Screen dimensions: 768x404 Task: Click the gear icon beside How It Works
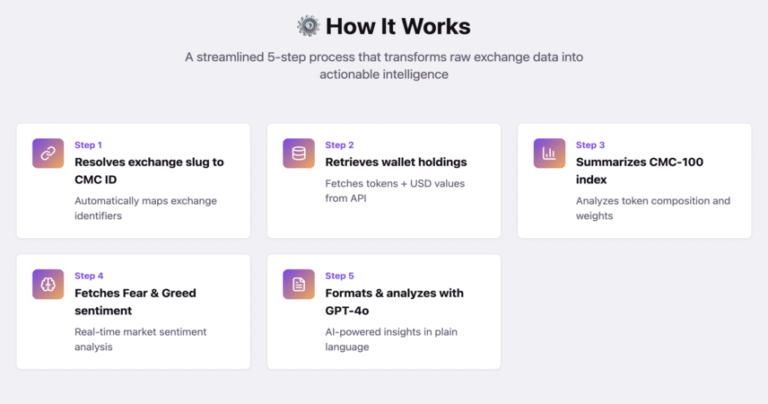309,26
